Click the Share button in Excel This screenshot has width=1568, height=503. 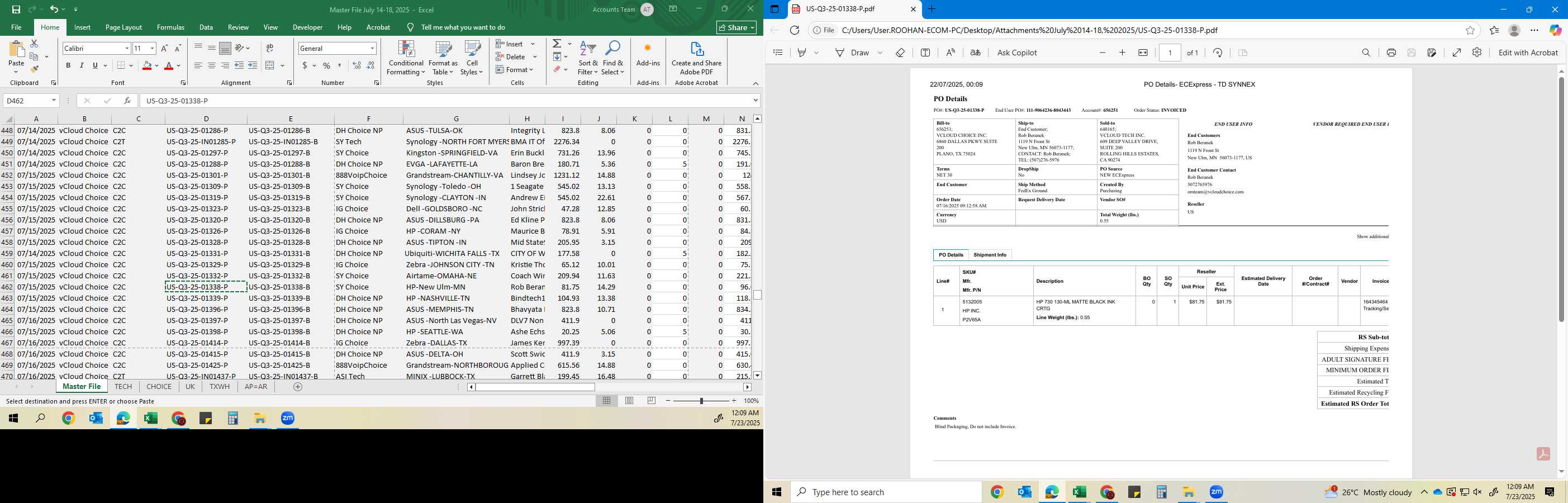[737, 27]
